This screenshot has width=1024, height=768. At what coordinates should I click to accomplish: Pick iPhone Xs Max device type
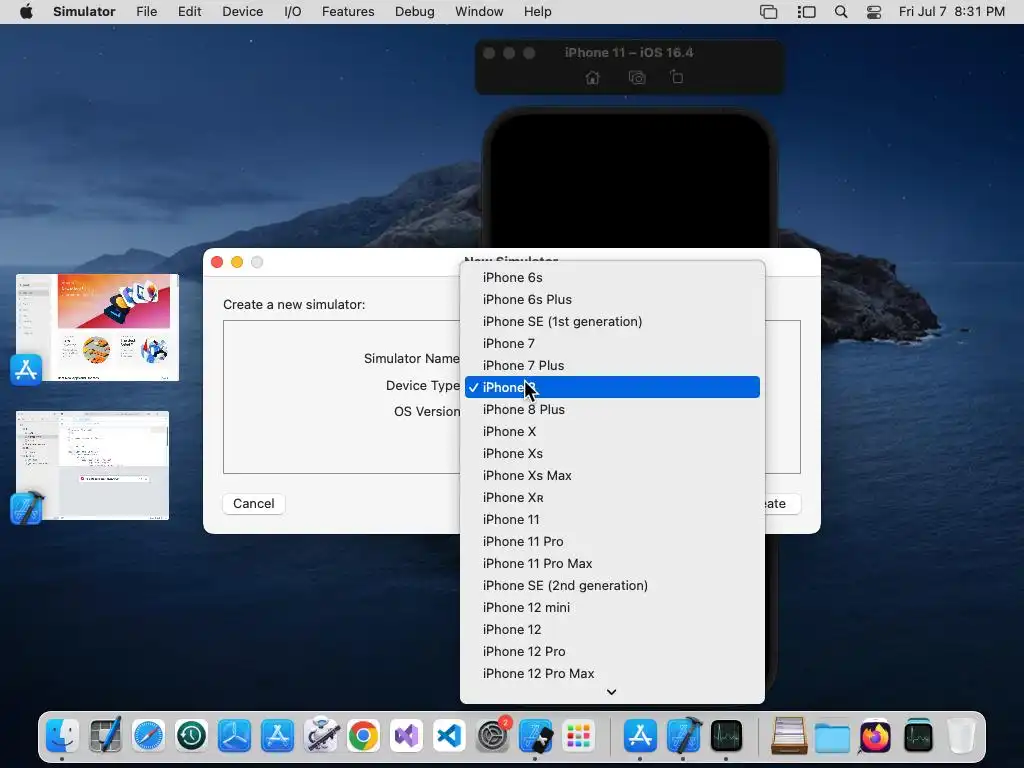(x=612, y=475)
